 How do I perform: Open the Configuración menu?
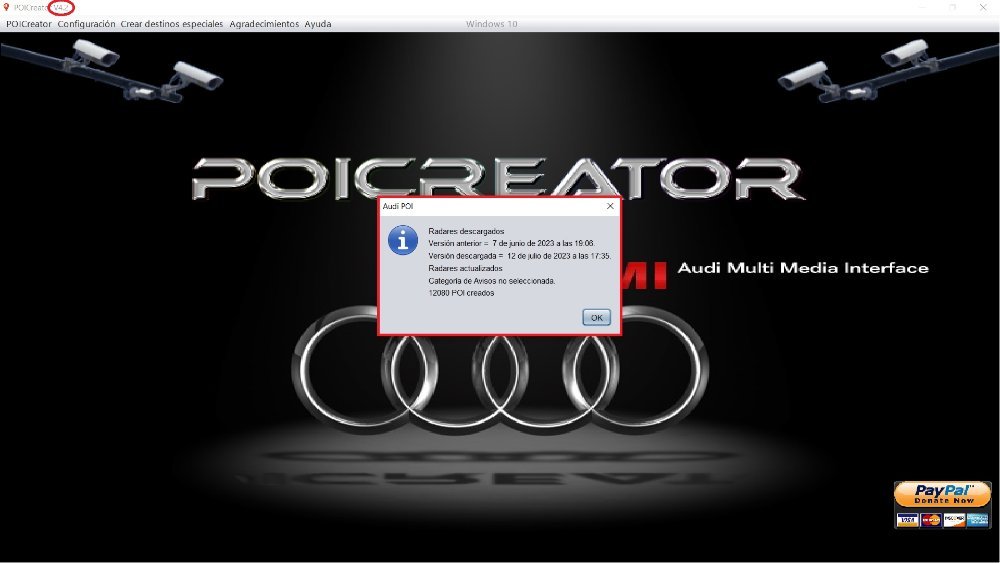(86, 24)
